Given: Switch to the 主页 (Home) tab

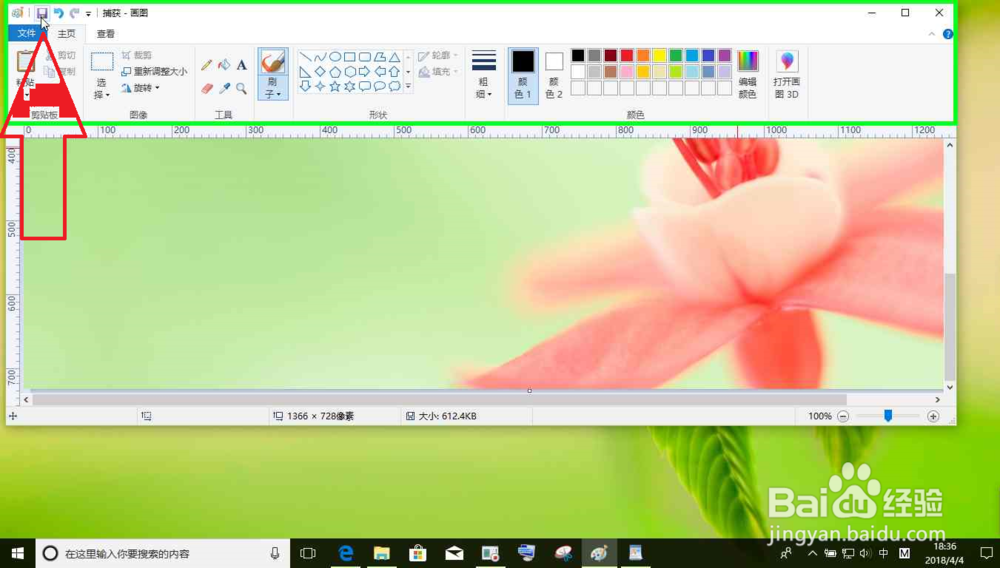Looking at the screenshot, I should [66, 34].
